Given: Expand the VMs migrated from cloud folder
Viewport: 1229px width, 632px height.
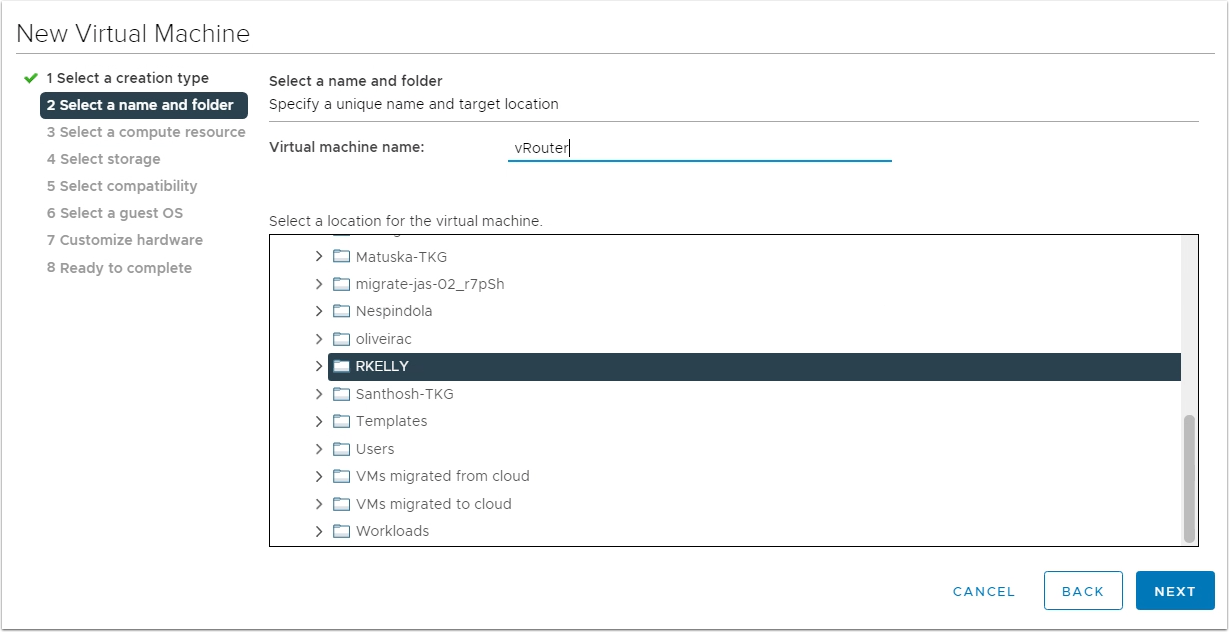Looking at the screenshot, I should pos(319,476).
